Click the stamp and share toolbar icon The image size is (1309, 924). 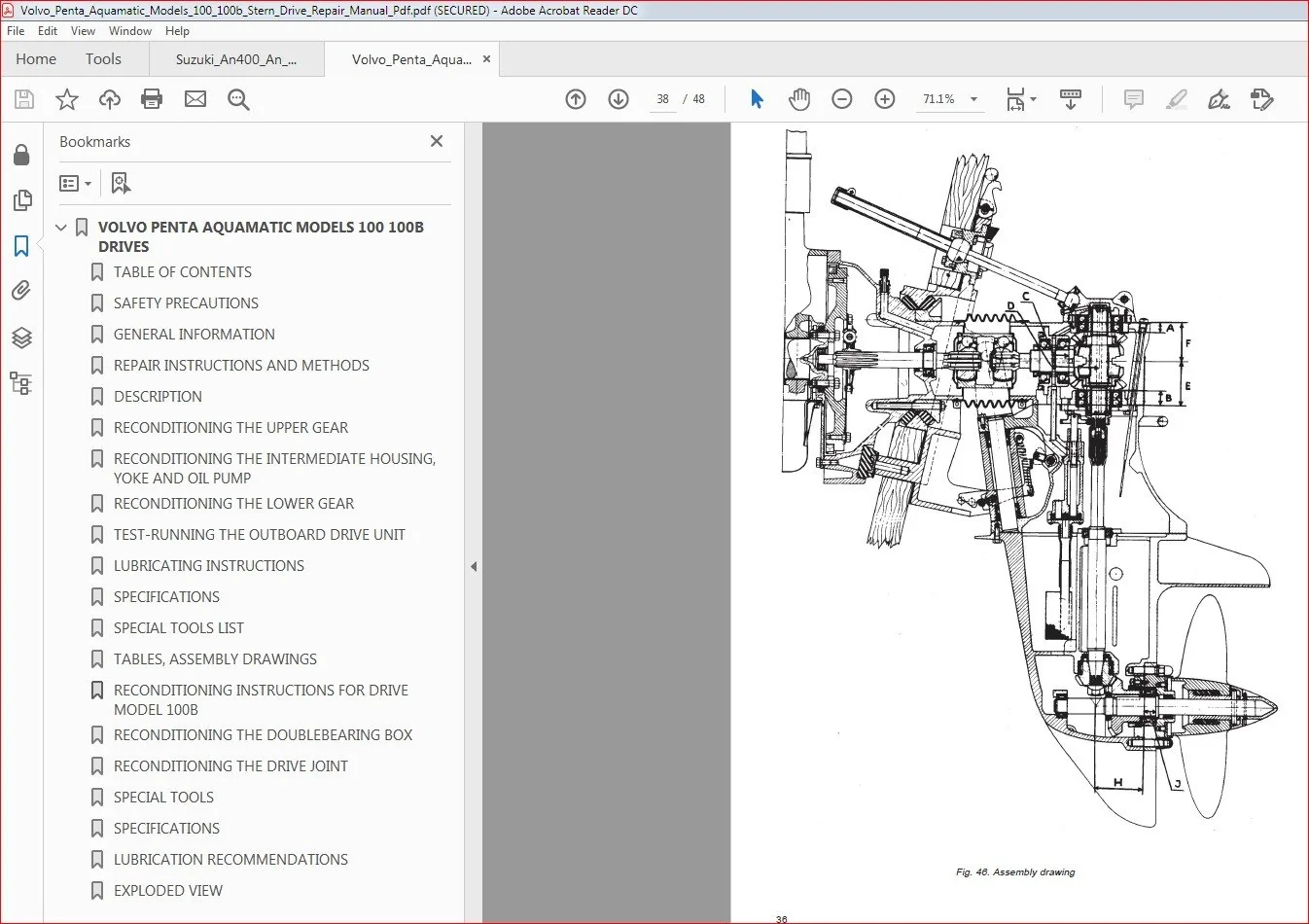(1262, 99)
